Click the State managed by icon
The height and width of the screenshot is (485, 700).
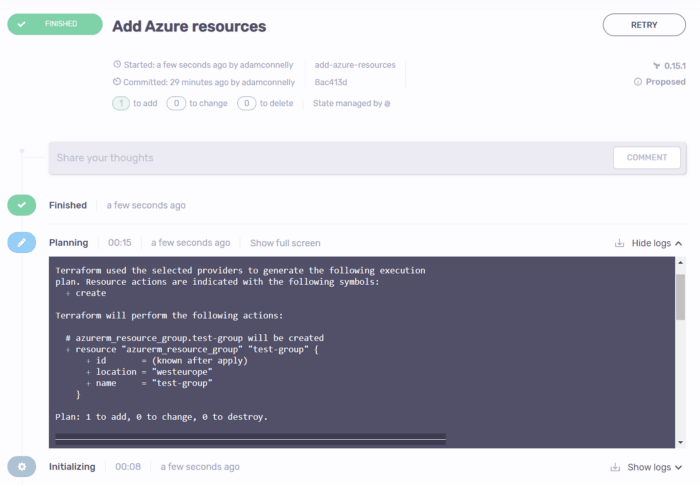(x=387, y=104)
